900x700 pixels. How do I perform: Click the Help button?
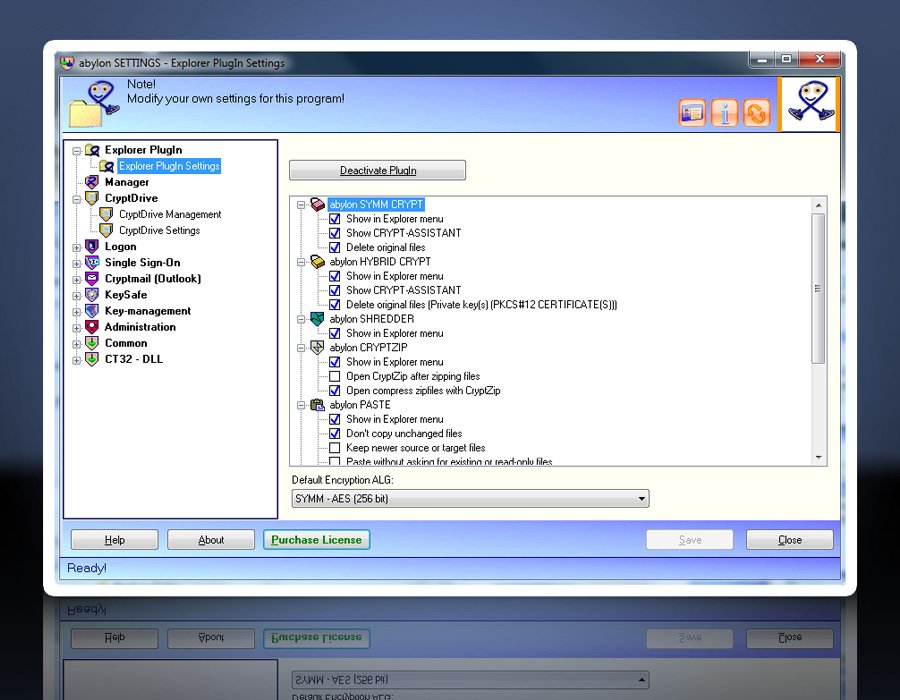click(x=114, y=540)
